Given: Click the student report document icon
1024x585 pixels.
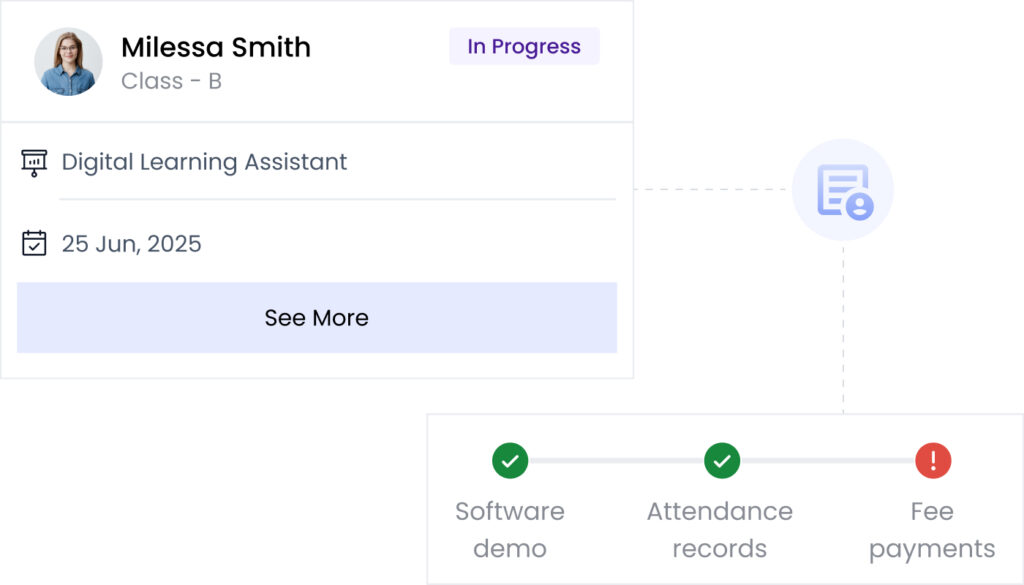Looking at the screenshot, I should pyautogui.click(x=843, y=190).
